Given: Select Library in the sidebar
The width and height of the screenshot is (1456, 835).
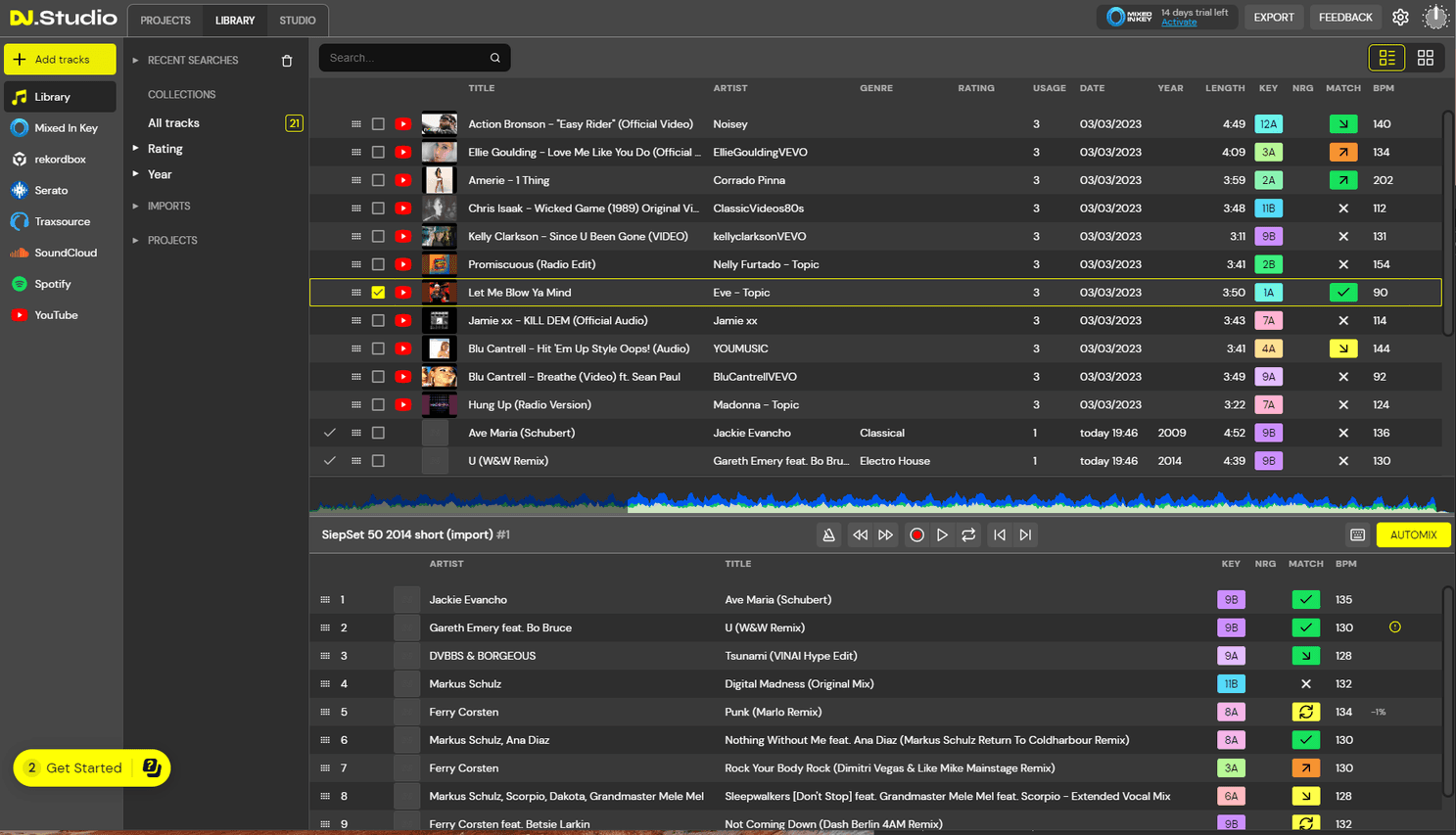Looking at the screenshot, I should point(60,97).
